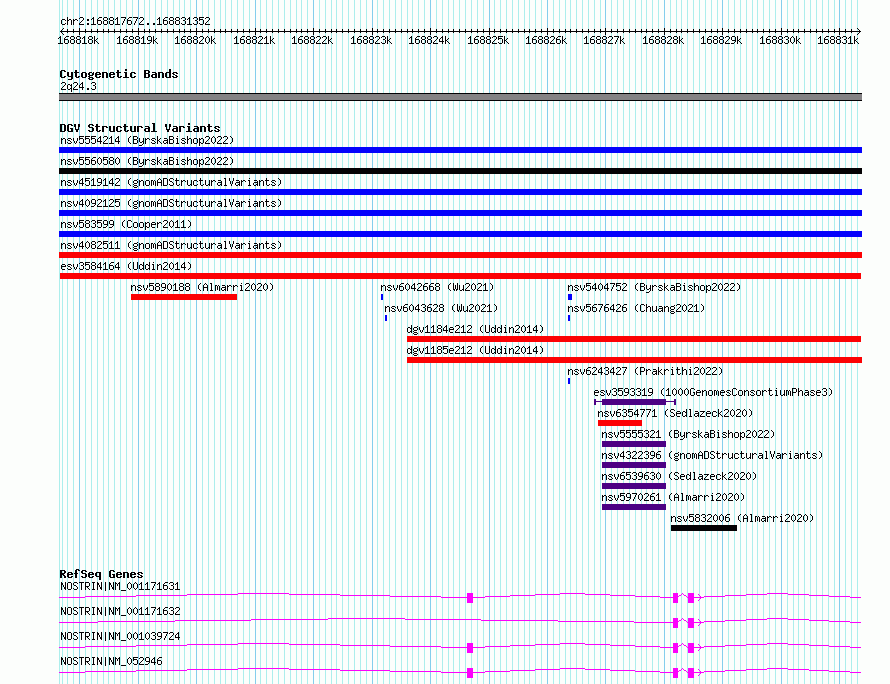Open NOSTRIN|NM_052946 transcript label
This screenshot has width=890, height=684.
(111, 661)
